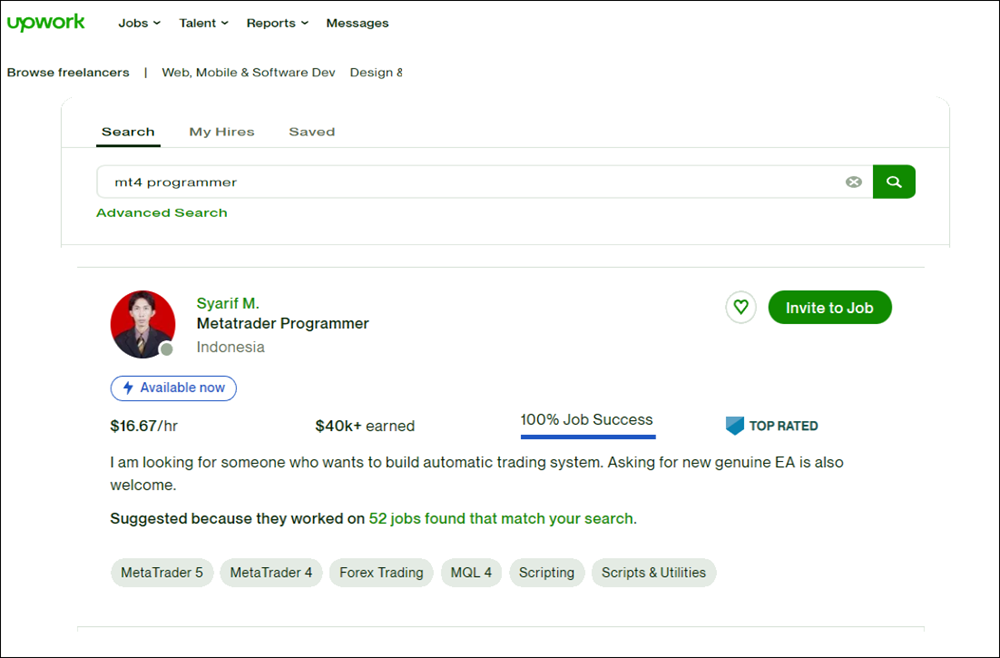Expand the Talent dropdown menu

click(x=203, y=23)
